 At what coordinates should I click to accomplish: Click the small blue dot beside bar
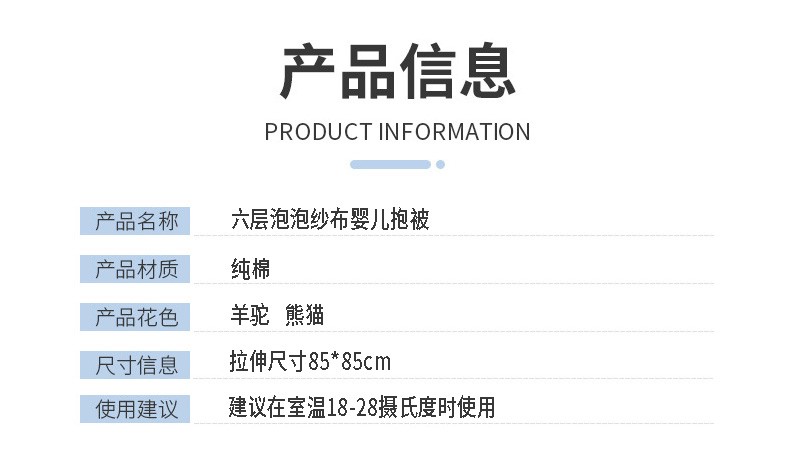[x=440, y=164]
